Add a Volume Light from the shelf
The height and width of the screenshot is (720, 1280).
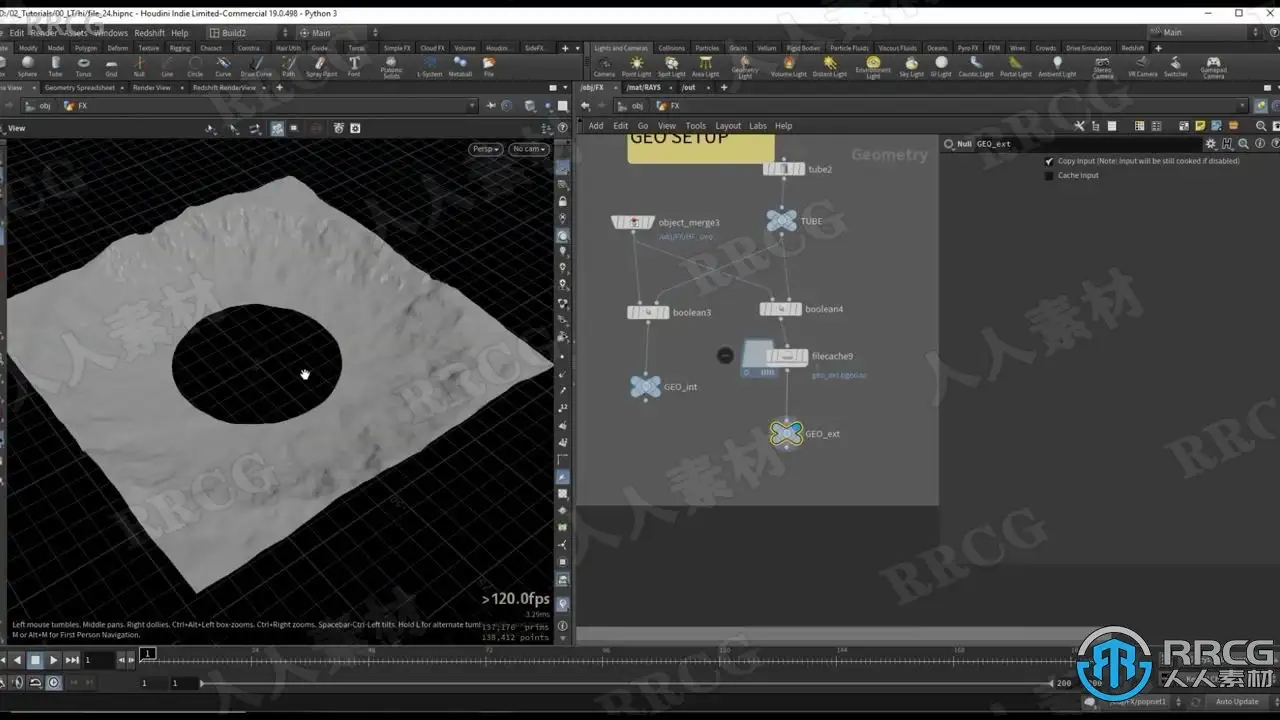[x=788, y=66]
